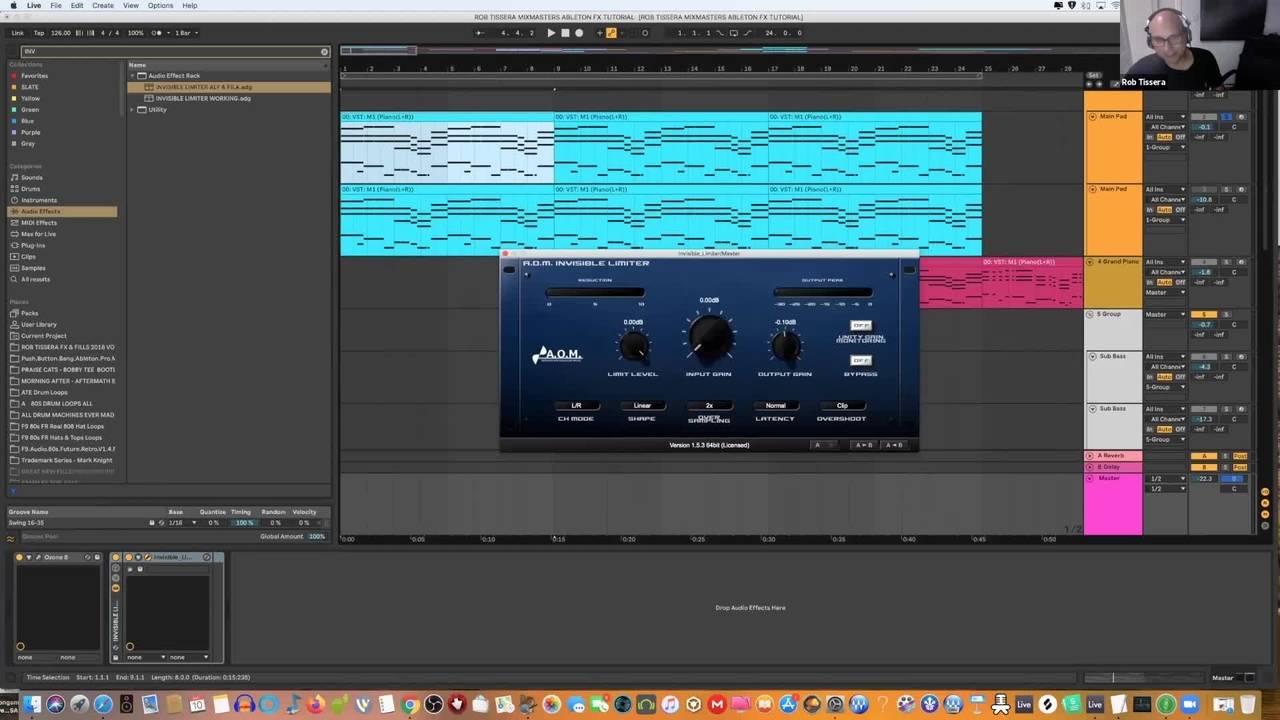Open the Latency Normal selector

(775, 406)
